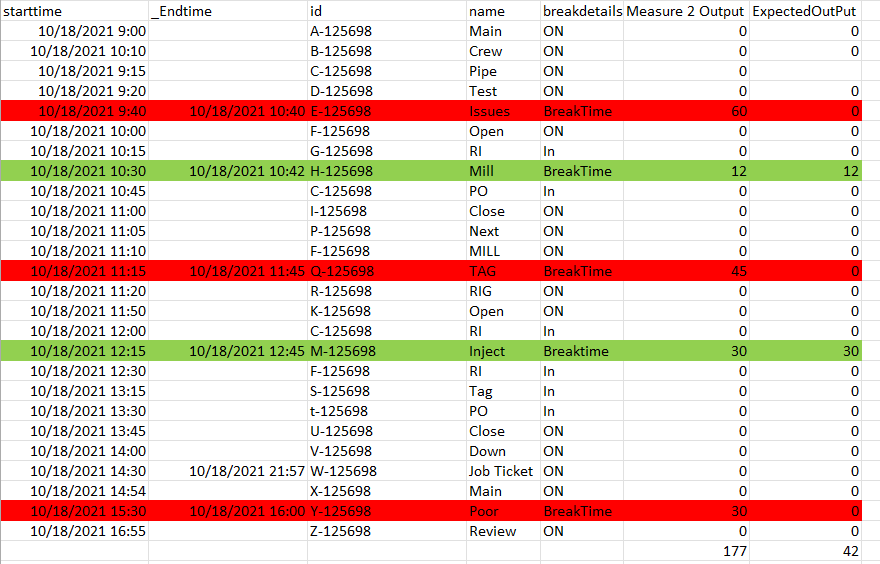Click the BreakTime cell in Poor row

click(x=582, y=511)
